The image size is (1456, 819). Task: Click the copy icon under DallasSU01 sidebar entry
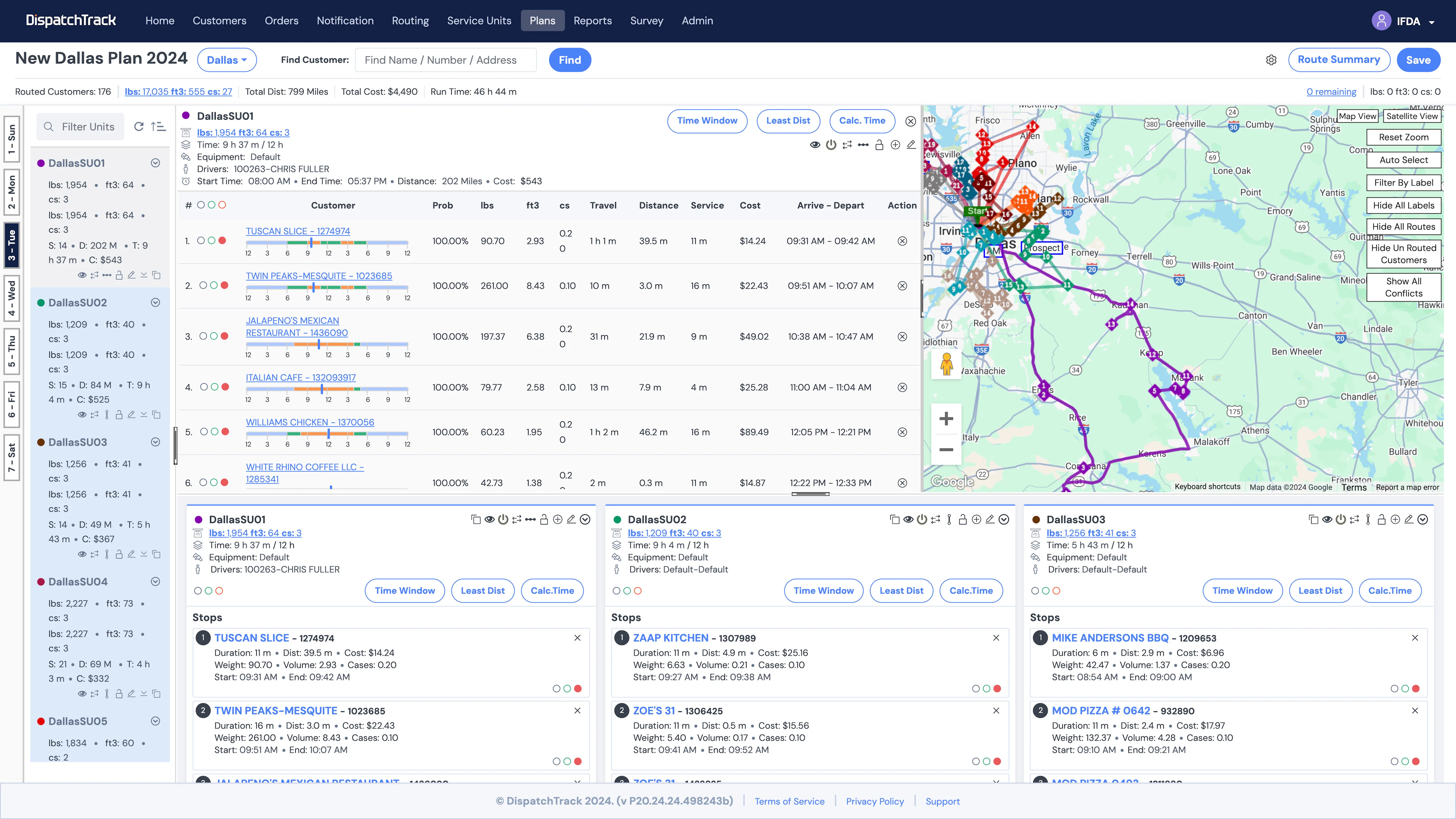point(157,275)
